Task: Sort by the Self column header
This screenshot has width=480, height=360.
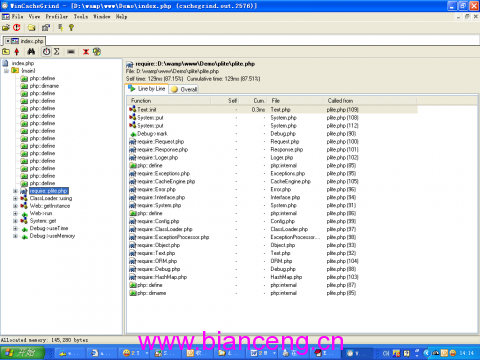Action: [225, 101]
